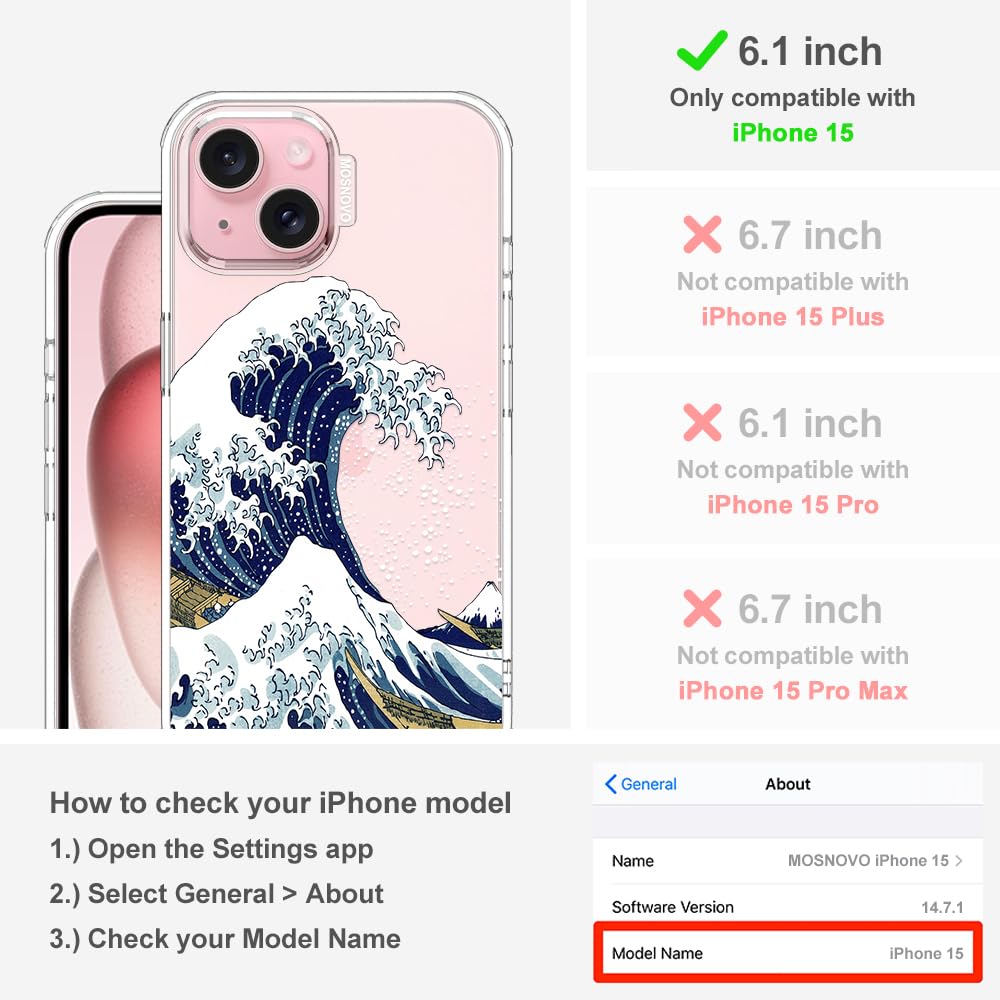Click the lower camera lens on the phone
Viewport: 1000px width, 1000px height.
pyautogui.click(x=290, y=218)
